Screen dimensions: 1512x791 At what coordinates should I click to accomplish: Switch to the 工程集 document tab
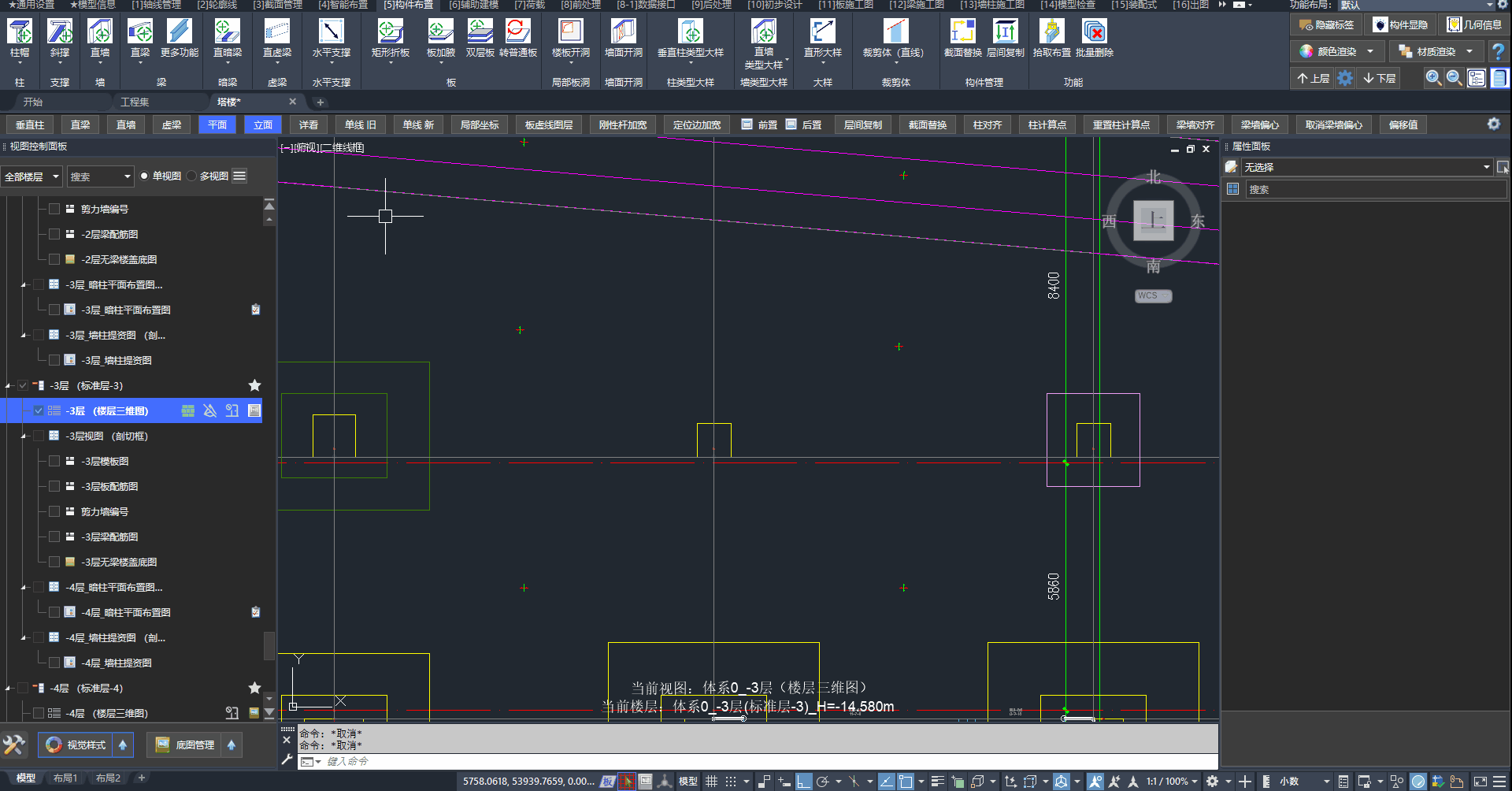[135, 102]
